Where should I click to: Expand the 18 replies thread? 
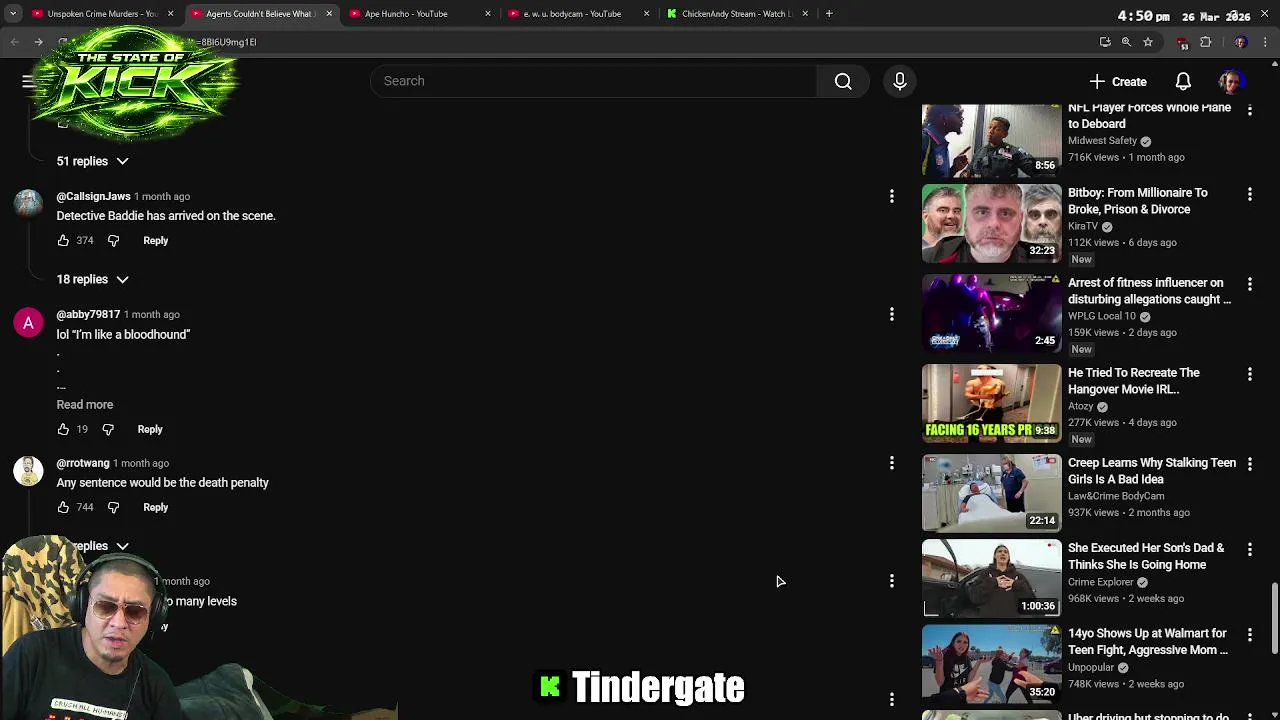[x=92, y=279]
